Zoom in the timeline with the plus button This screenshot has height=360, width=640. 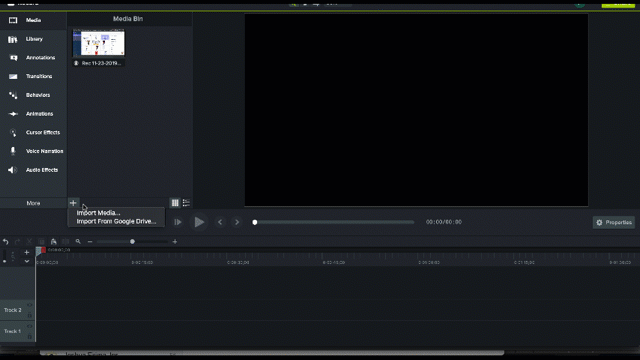point(175,242)
